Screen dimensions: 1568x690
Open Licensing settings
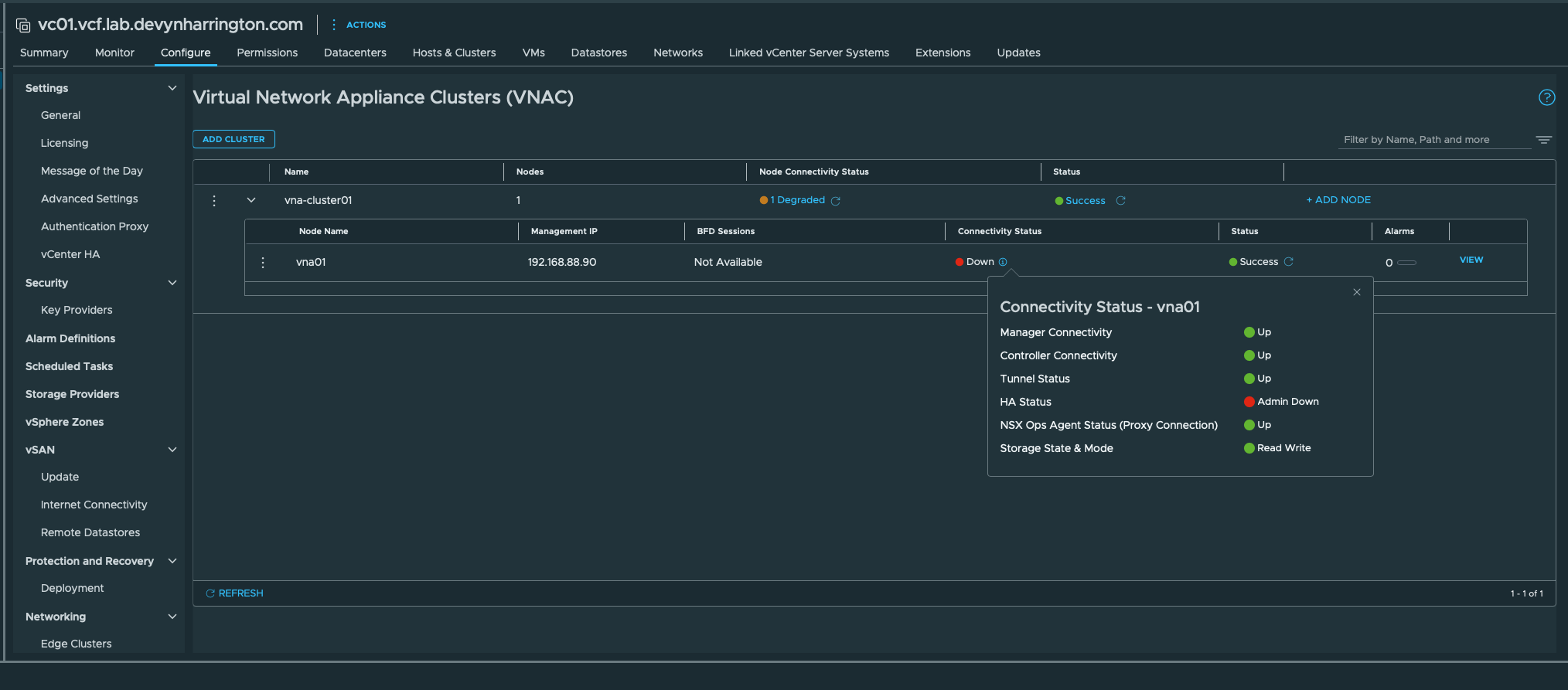pos(64,143)
